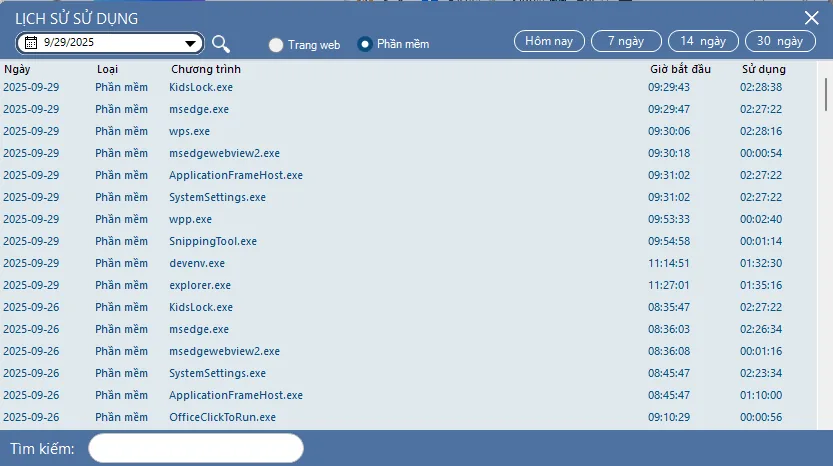Click the Sử dụng column header
The image size is (833, 466).
(763, 69)
